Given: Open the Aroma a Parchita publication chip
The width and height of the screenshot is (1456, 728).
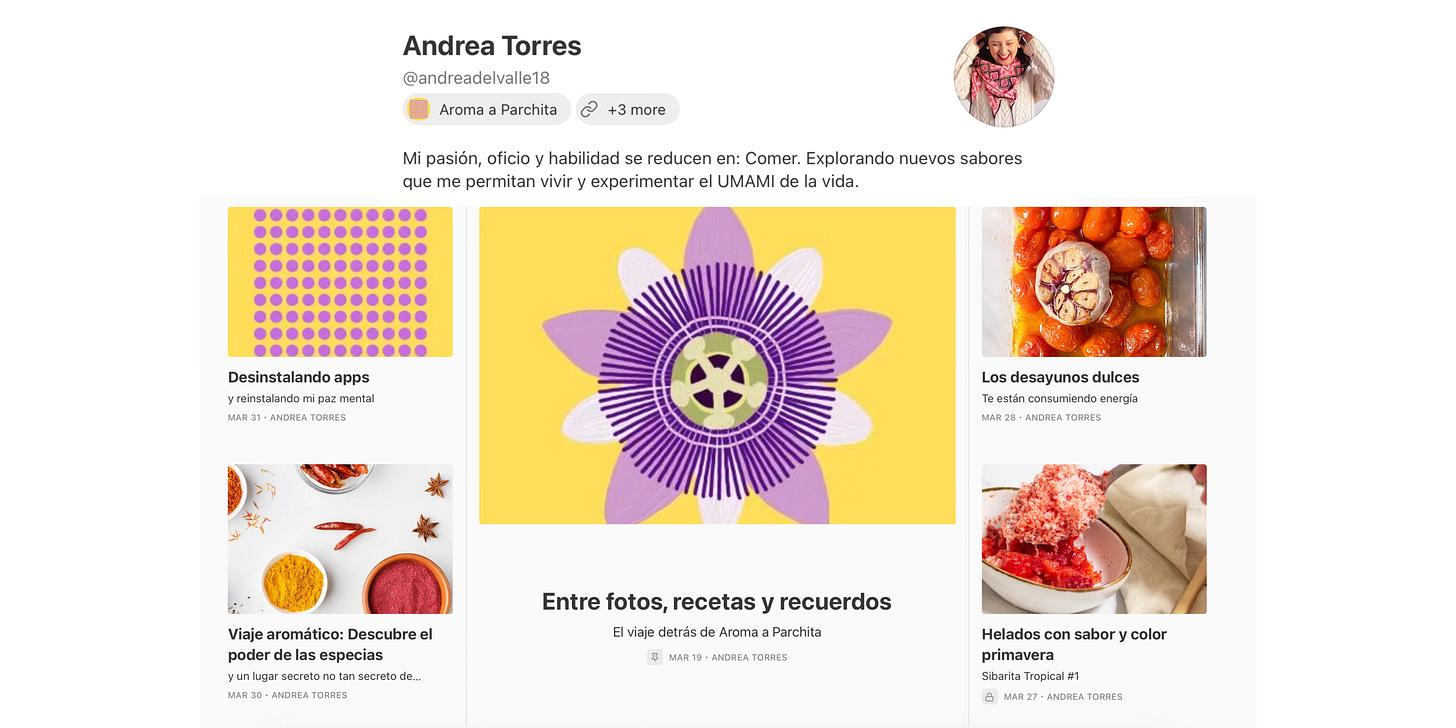Looking at the screenshot, I should coord(487,109).
